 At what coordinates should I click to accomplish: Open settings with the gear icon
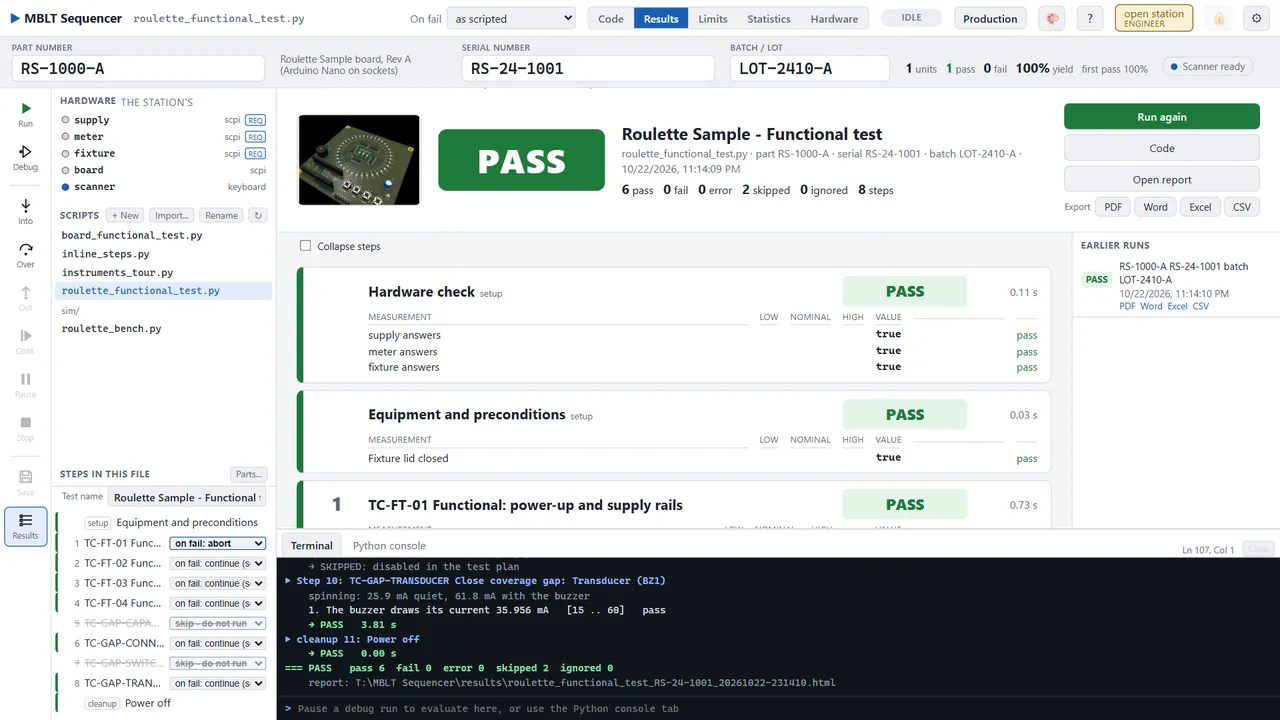click(1257, 19)
